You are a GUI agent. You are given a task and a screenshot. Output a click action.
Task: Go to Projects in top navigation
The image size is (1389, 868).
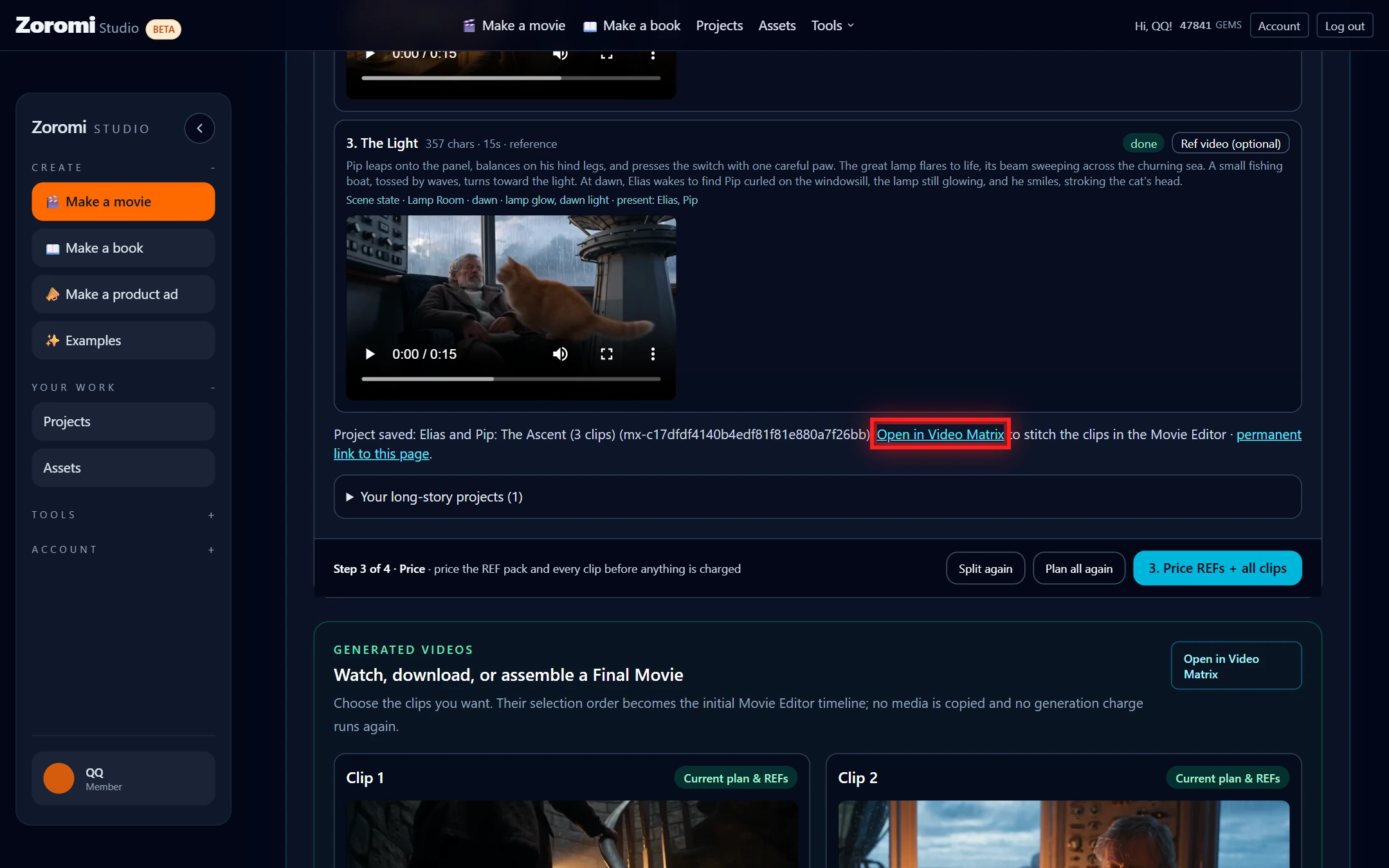pyautogui.click(x=719, y=26)
